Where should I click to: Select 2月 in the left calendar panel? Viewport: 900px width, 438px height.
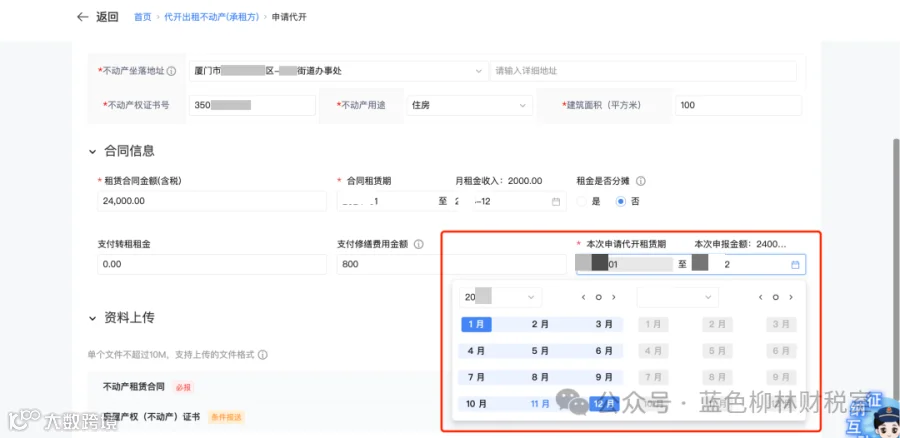(540, 324)
